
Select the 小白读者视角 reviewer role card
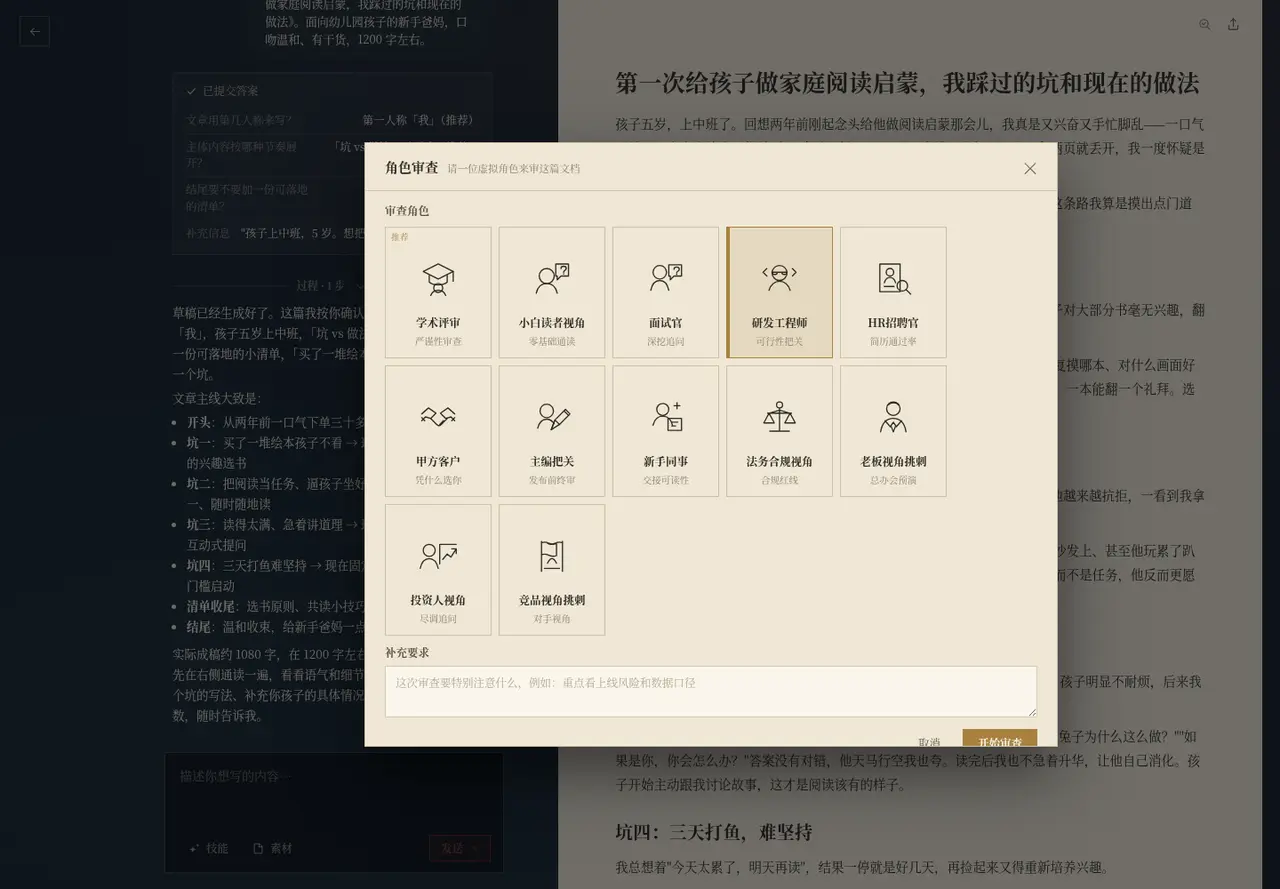click(552, 292)
